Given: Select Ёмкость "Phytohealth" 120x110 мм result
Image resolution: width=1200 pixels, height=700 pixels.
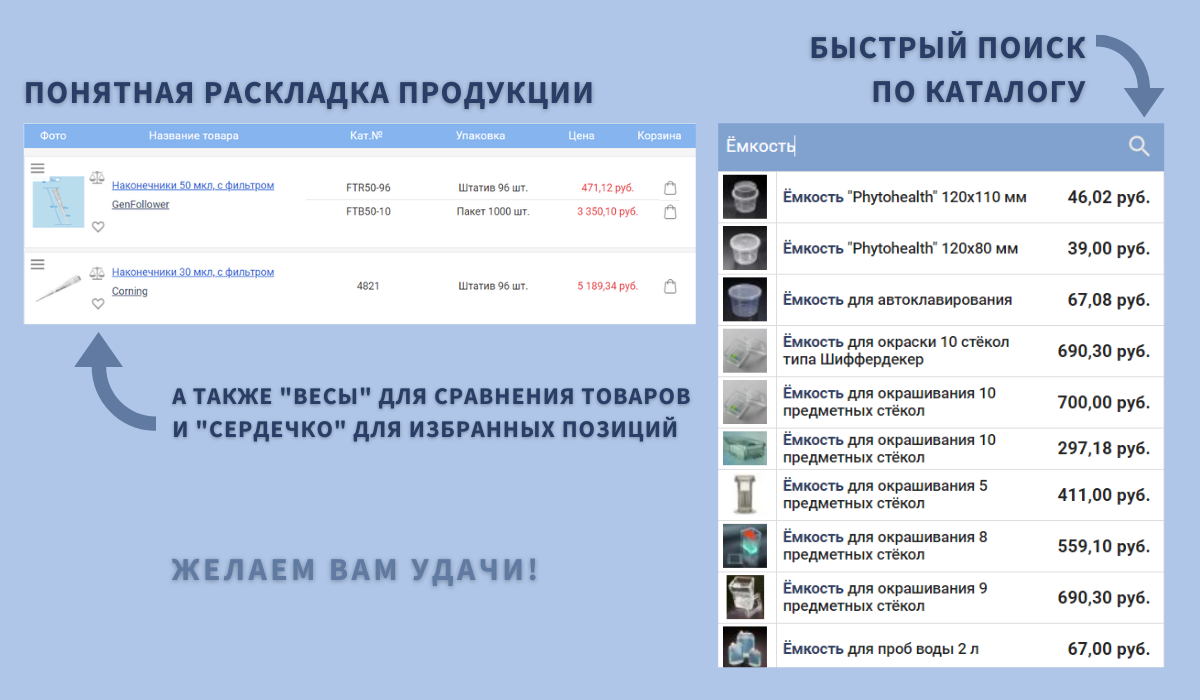Looking at the screenshot, I should pos(904,198).
